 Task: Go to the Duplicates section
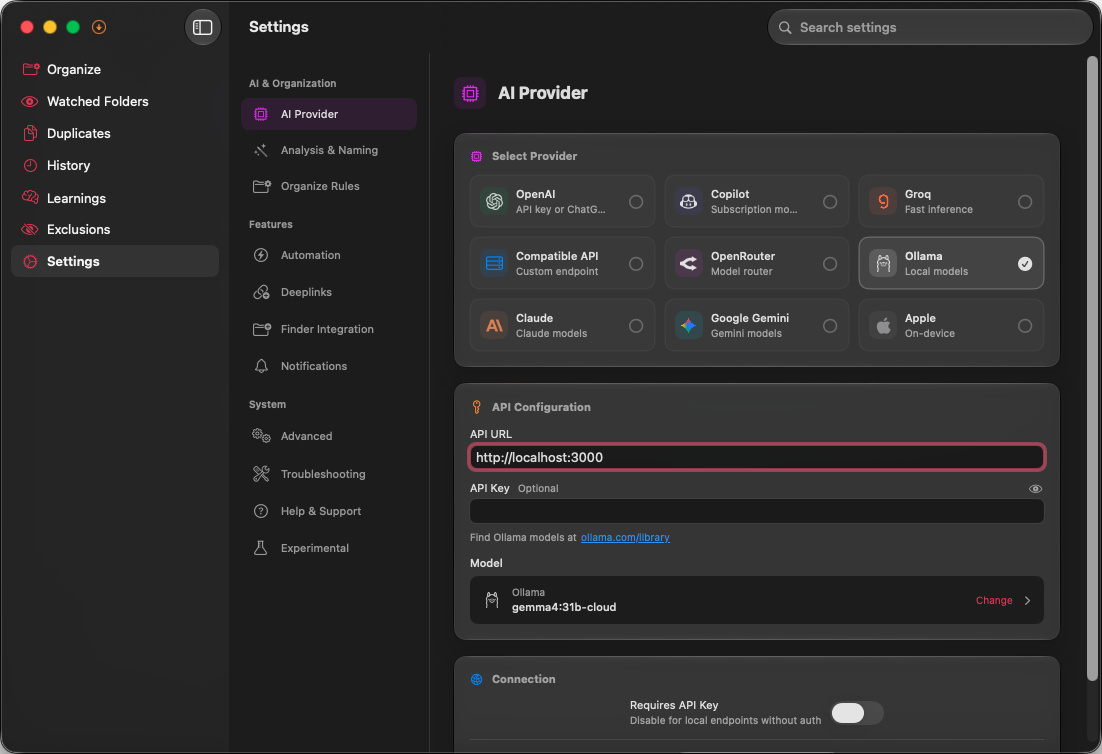click(x=115, y=133)
